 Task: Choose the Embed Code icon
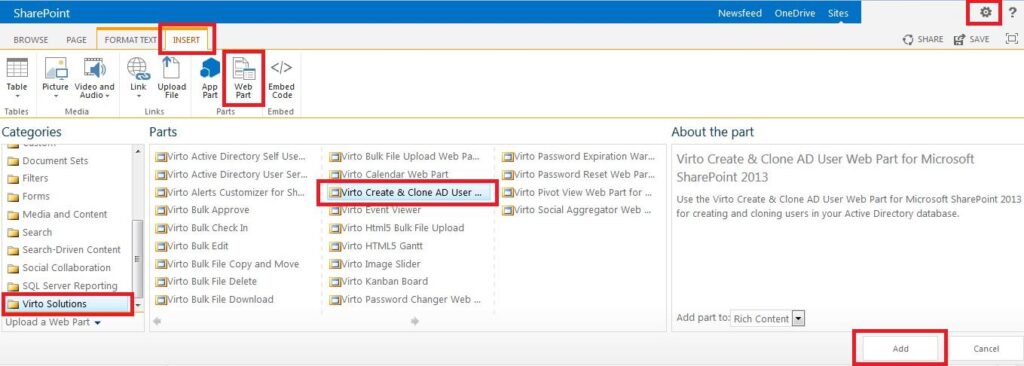pos(281,67)
